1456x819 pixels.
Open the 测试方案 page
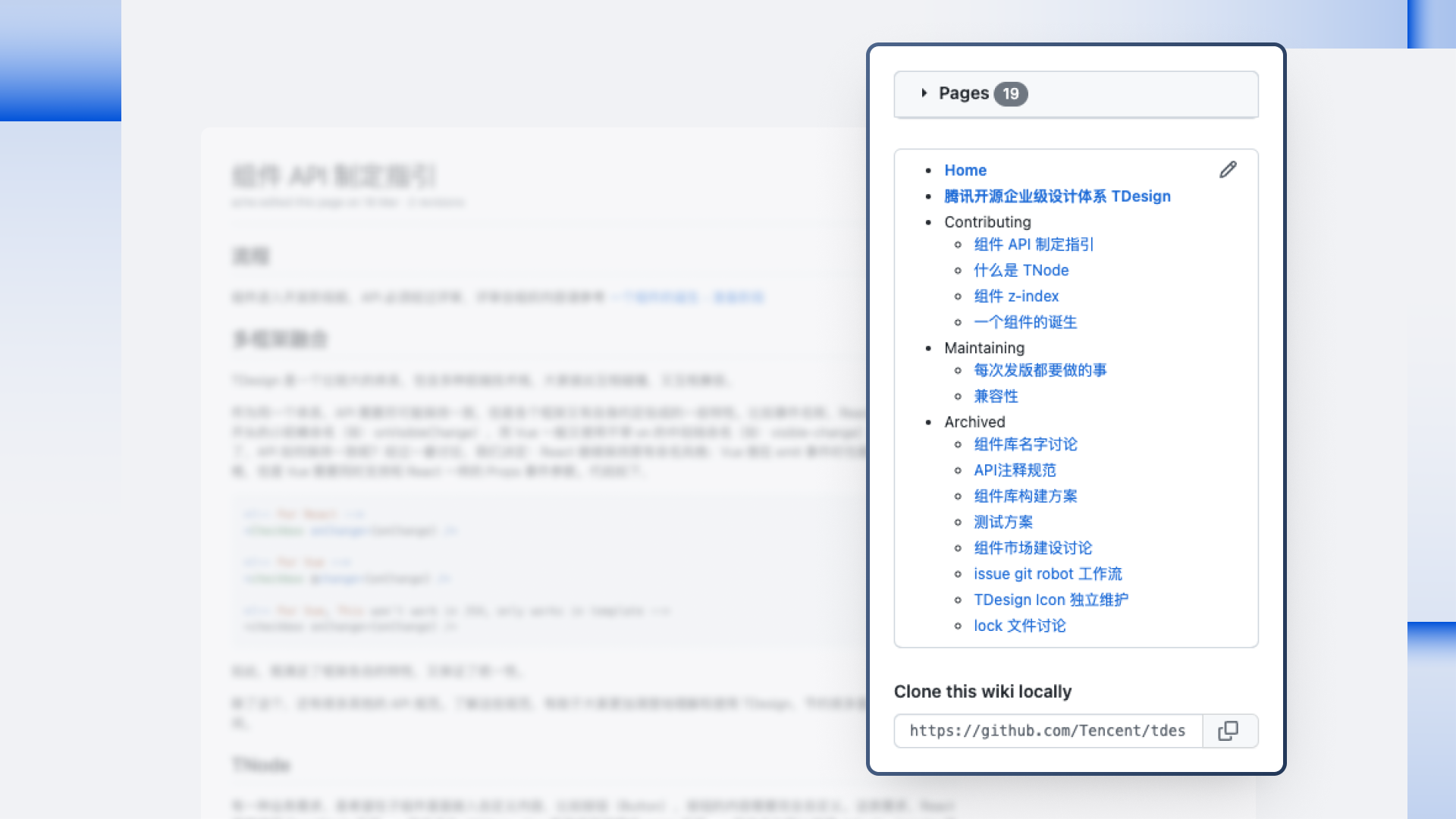click(1003, 522)
